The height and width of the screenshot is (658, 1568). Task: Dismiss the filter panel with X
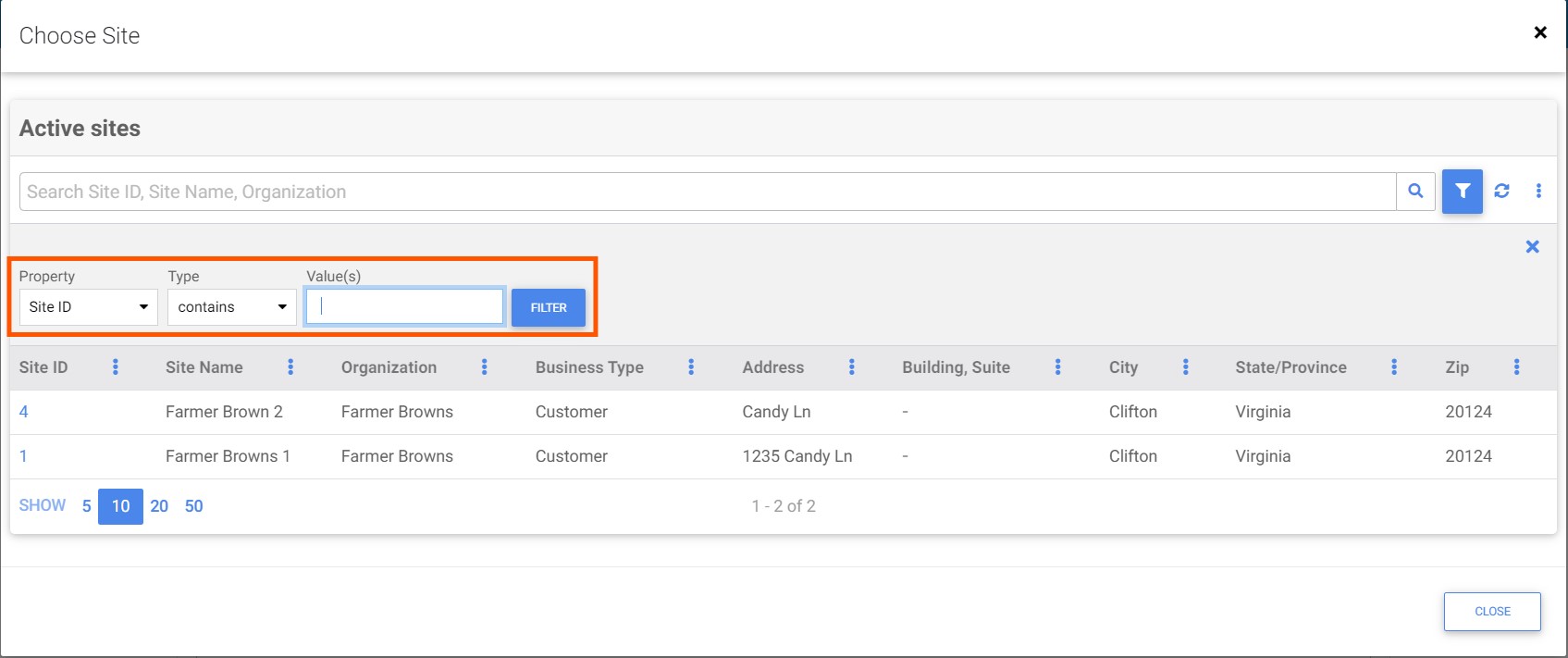tap(1532, 247)
